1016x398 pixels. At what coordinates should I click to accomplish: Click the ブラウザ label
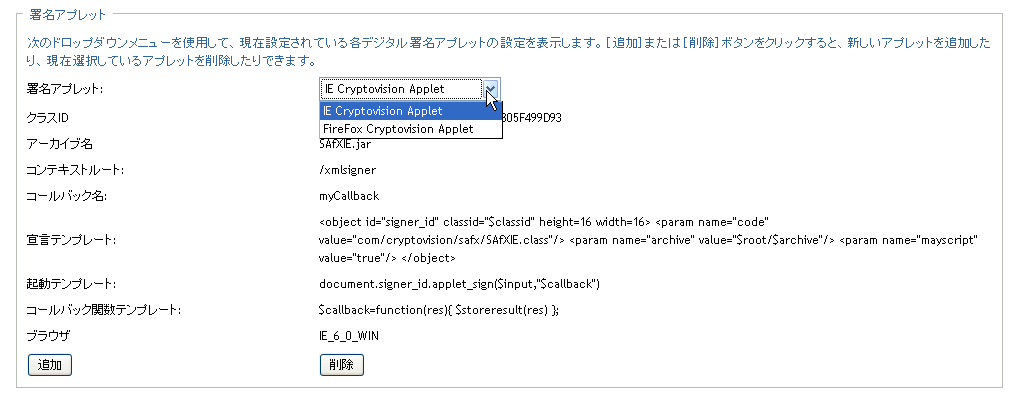(x=47, y=336)
